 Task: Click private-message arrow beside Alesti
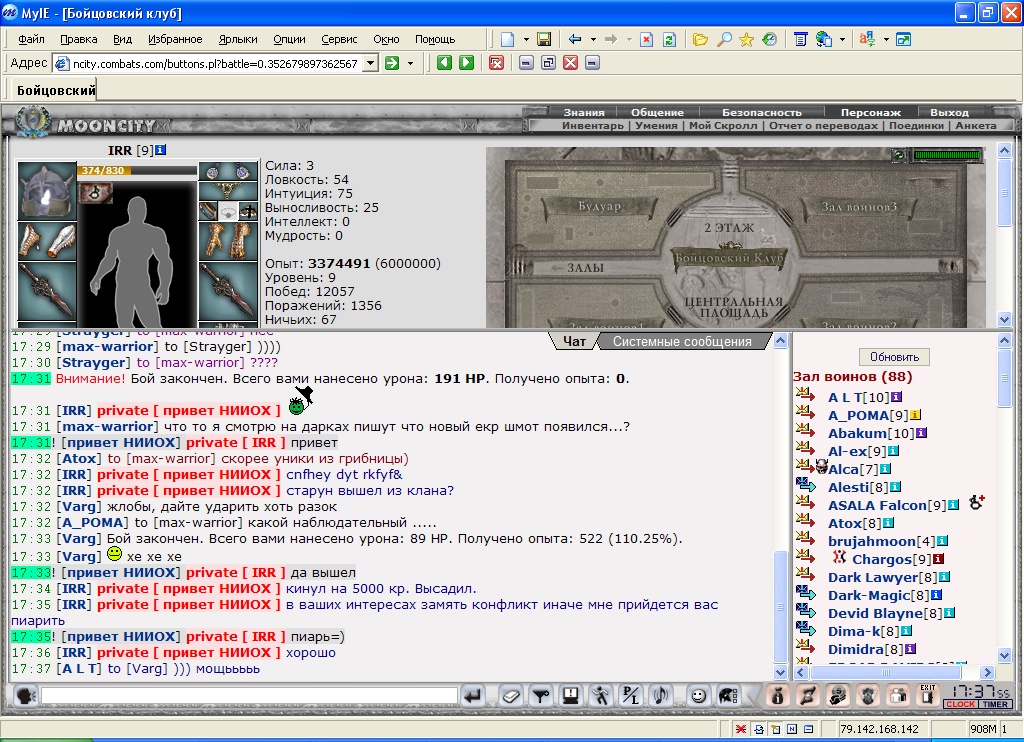(806, 485)
